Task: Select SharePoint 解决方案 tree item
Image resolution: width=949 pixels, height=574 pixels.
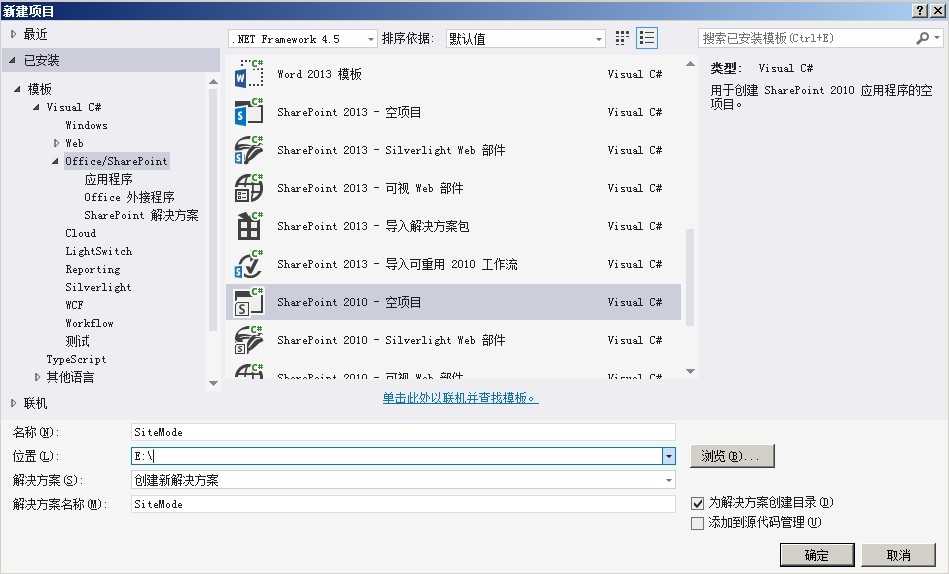Action: [x=141, y=215]
